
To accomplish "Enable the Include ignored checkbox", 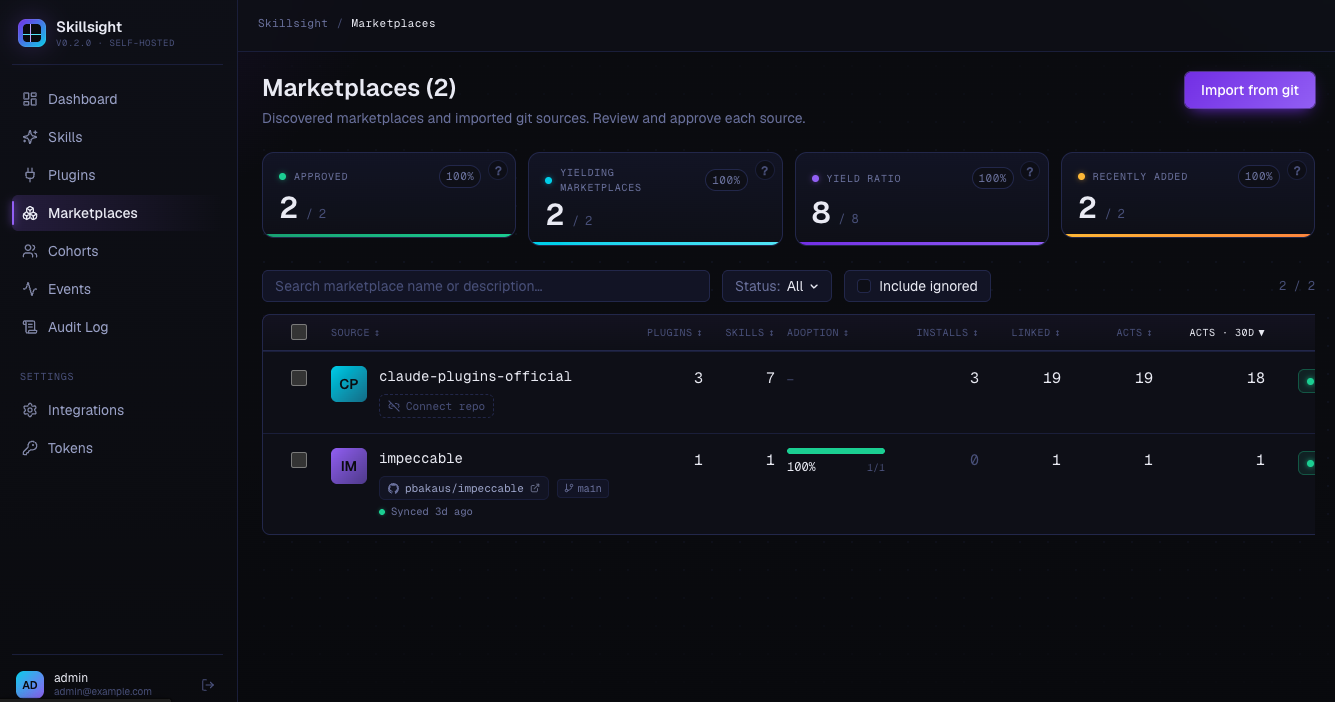I will (x=864, y=286).
